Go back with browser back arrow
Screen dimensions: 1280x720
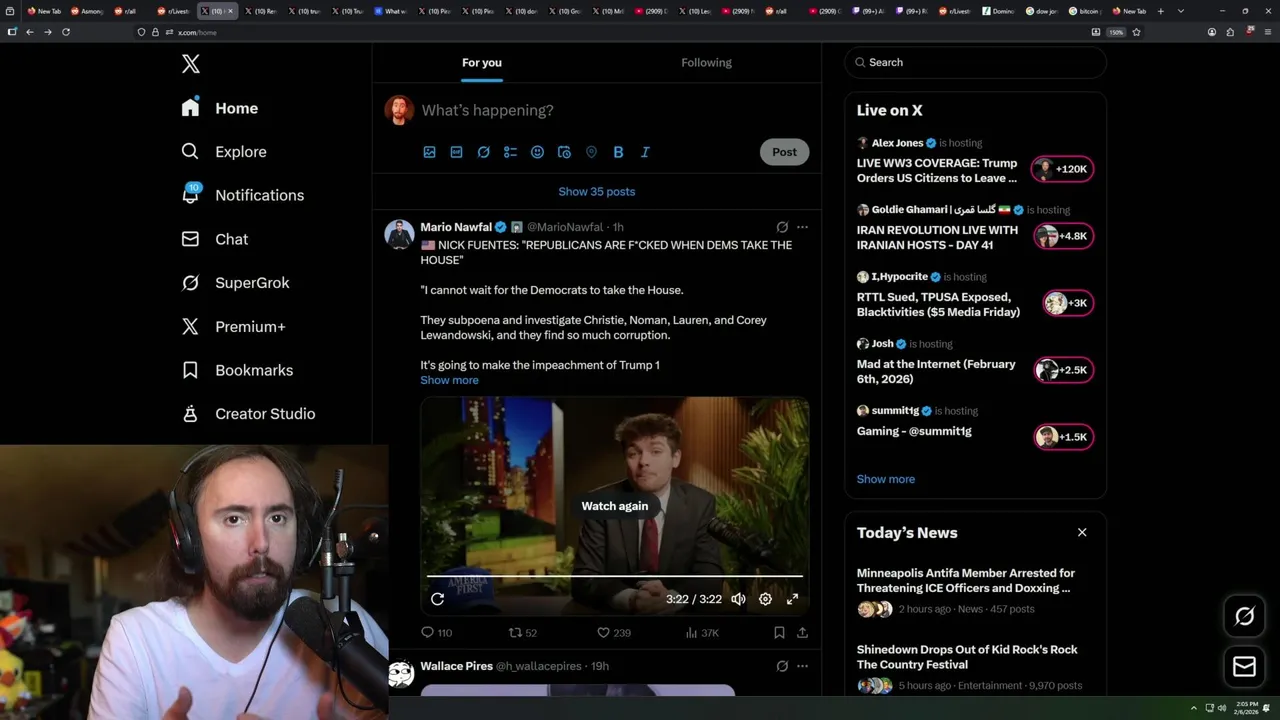[30, 32]
